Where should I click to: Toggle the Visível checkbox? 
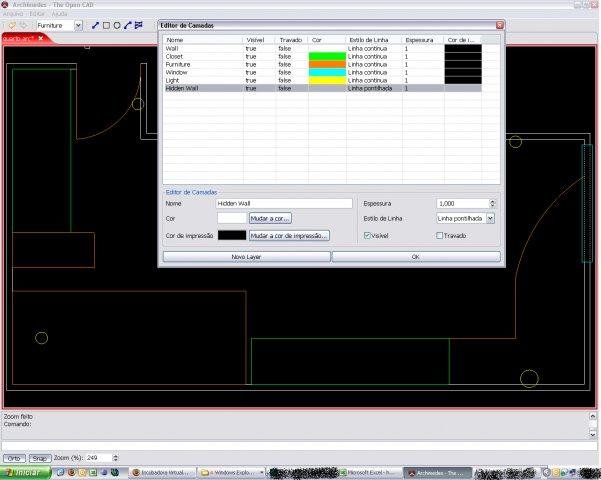[x=368, y=235]
